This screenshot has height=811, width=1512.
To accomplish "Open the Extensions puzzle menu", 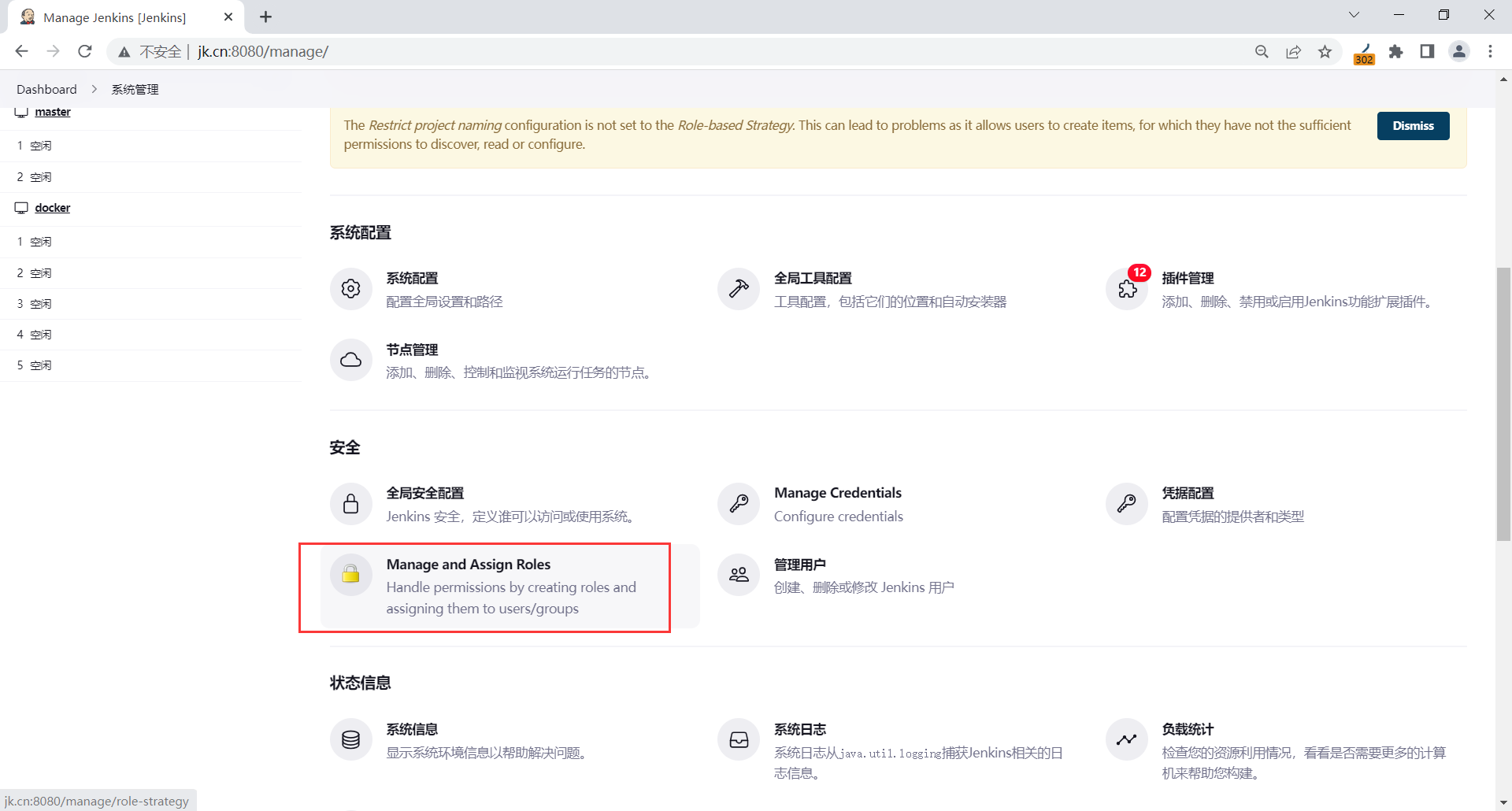I will pyautogui.click(x=1396, y=51).
